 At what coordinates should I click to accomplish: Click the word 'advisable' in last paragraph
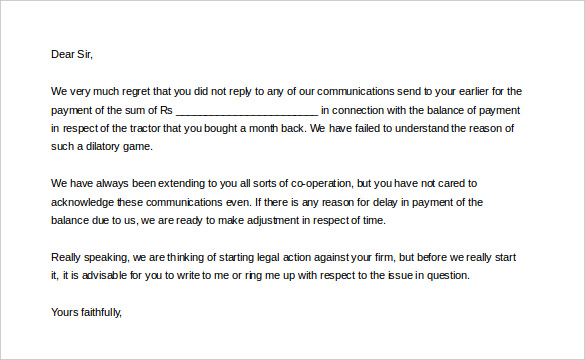pyautogui.click(x=104, y=276)
